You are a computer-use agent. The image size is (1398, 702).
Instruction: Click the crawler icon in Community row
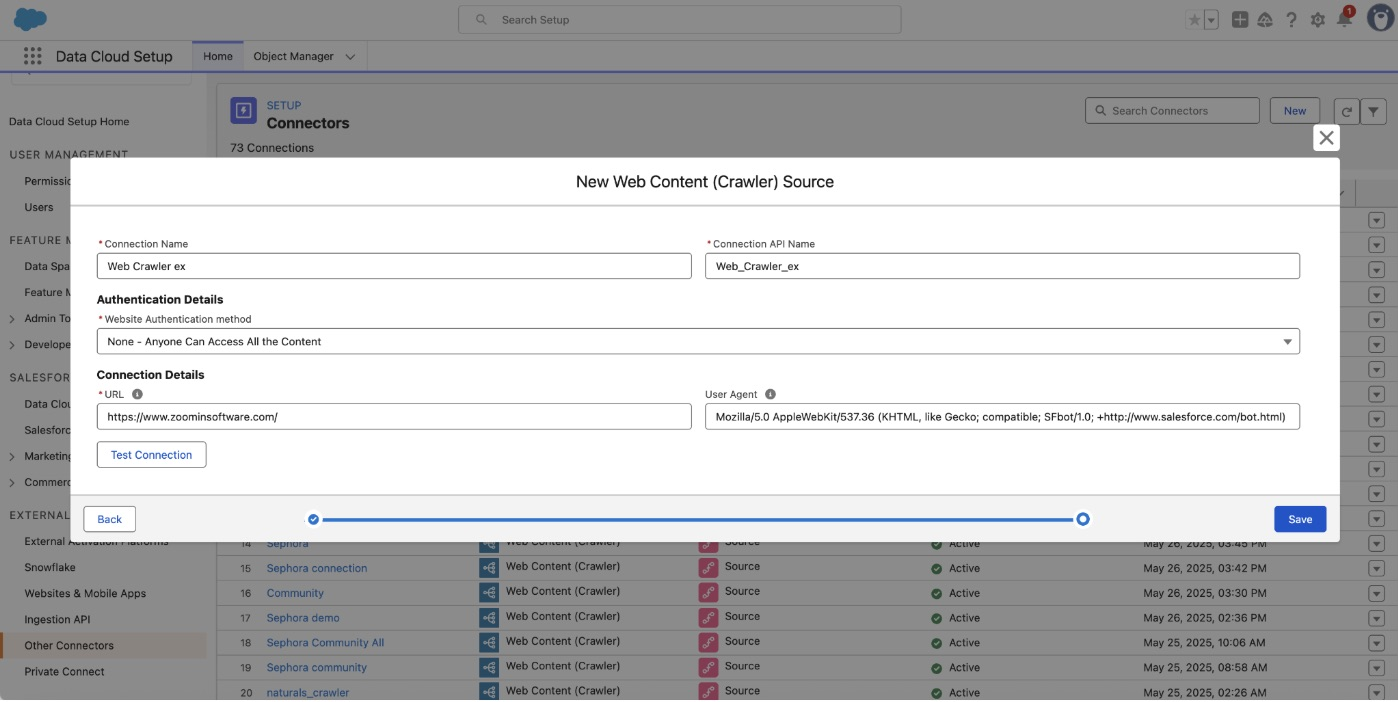(x=489, y=593)
